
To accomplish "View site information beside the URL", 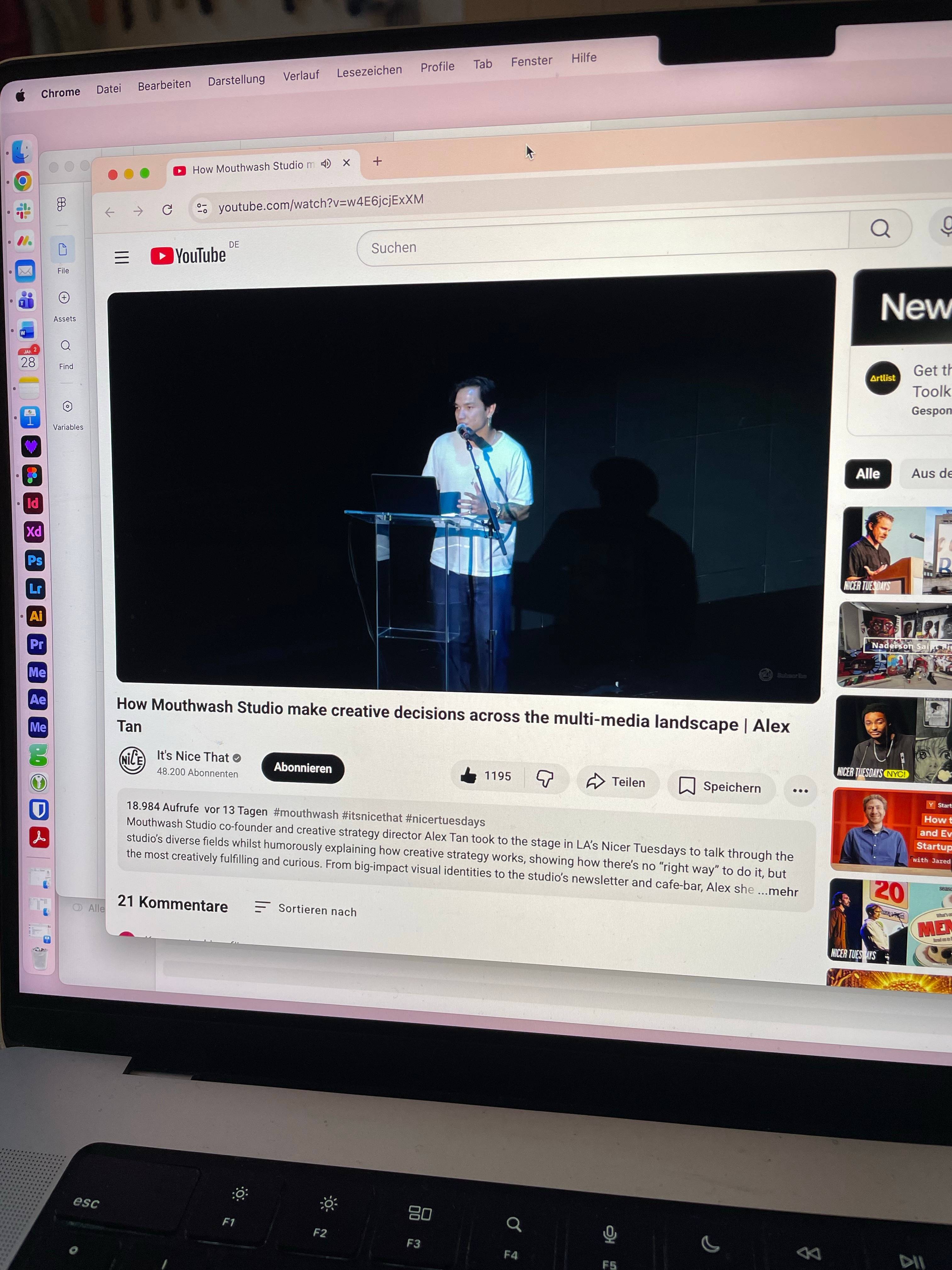I will [202, 209].
